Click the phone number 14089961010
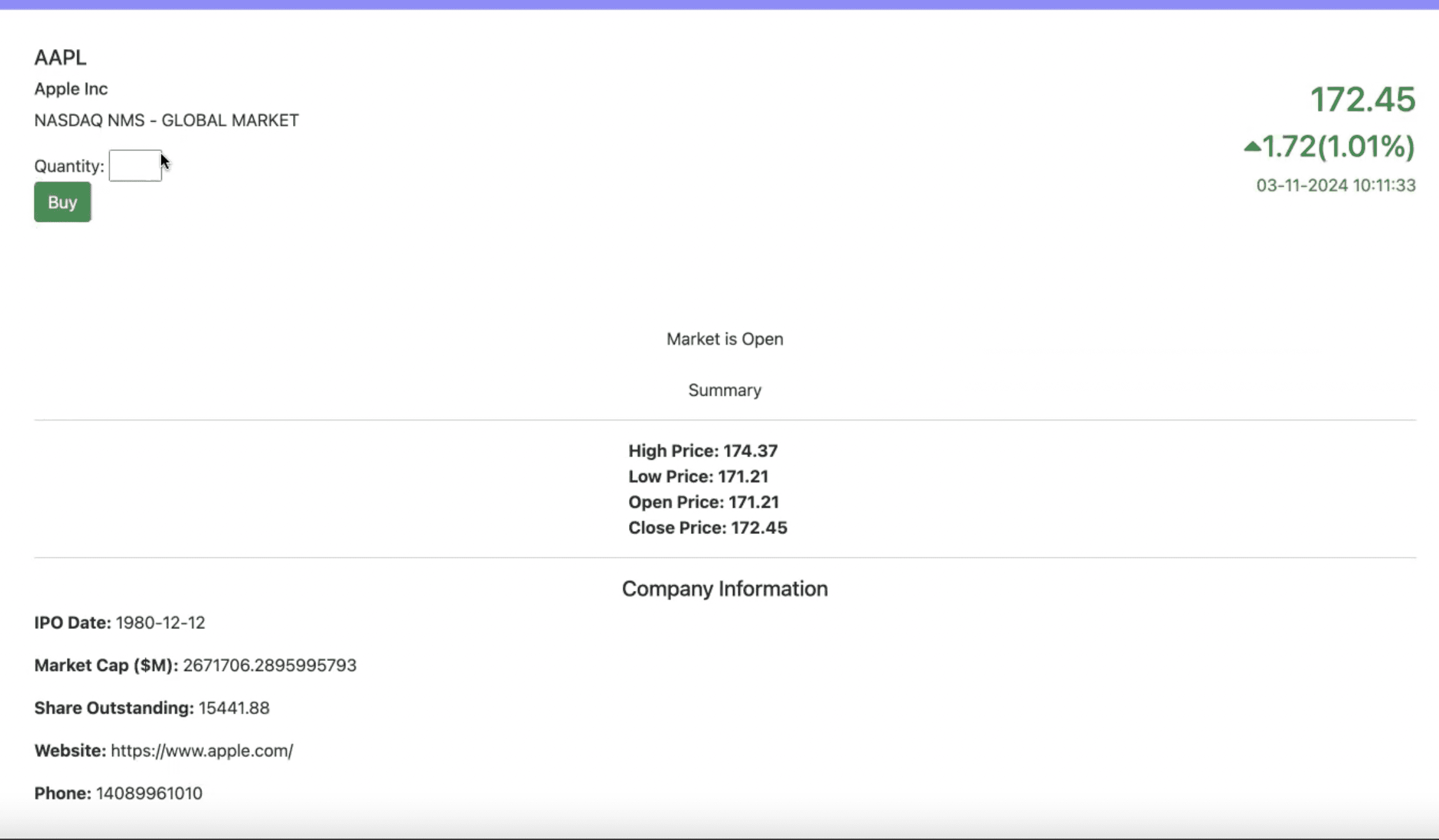Viewport: 1439px width, 840px height. (x=149, y=793)
